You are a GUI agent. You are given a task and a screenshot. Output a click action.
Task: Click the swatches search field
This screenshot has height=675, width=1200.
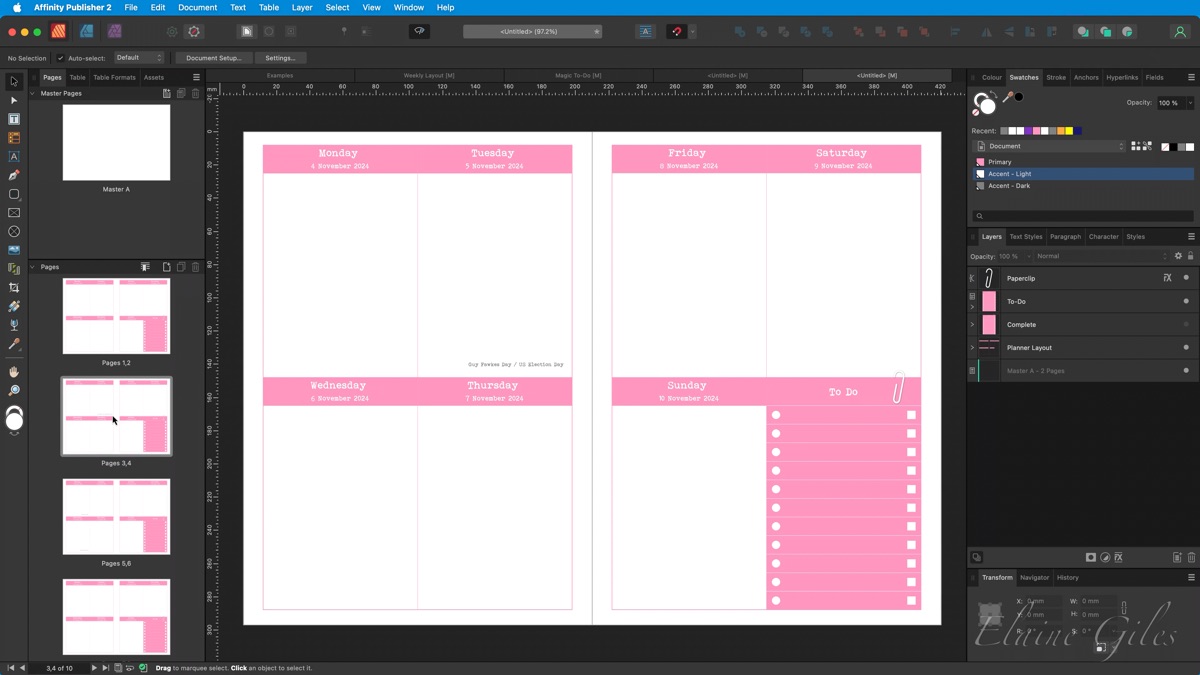point(1083,216)
